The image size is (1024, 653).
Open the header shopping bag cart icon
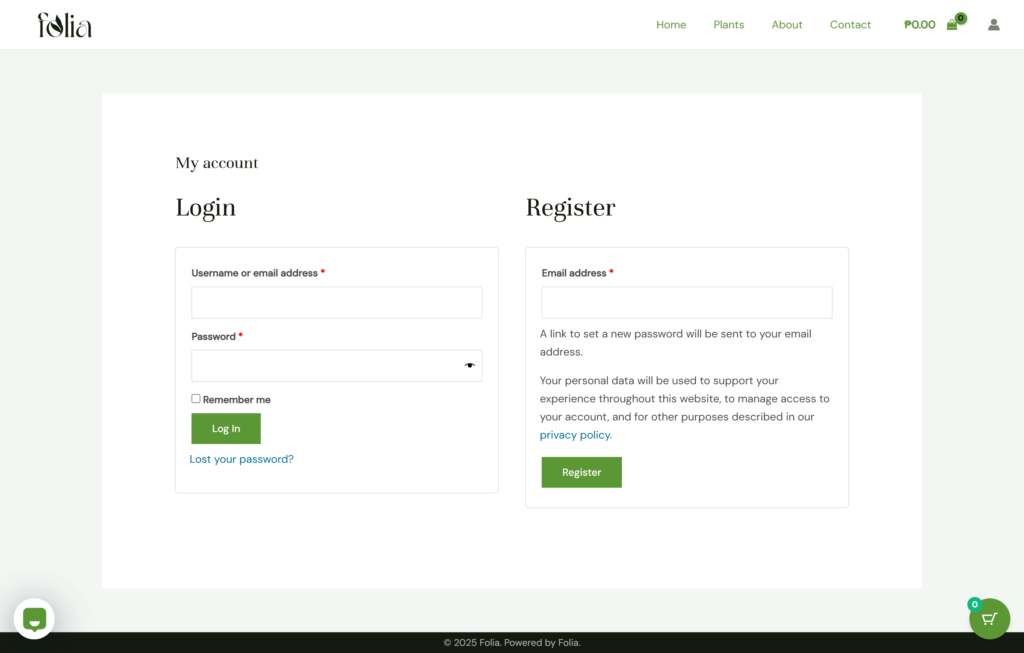point(952,25)
